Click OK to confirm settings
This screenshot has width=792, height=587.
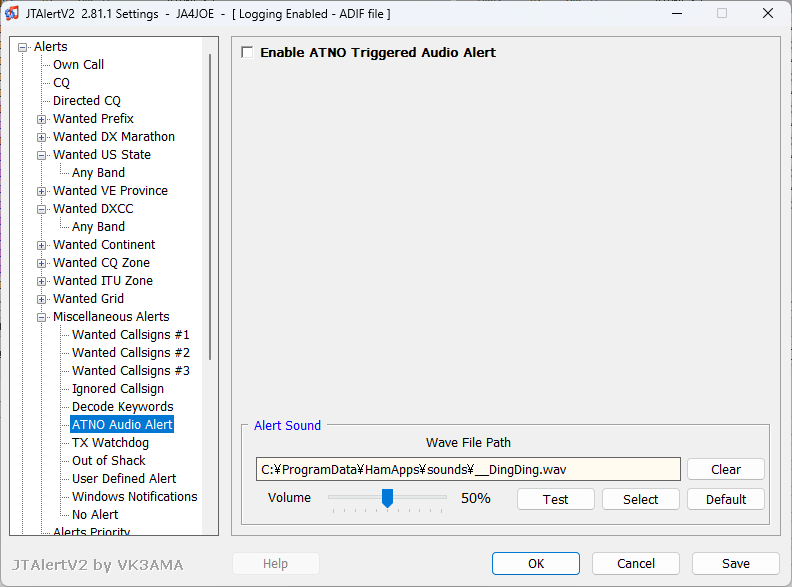[x=536, y=563]
